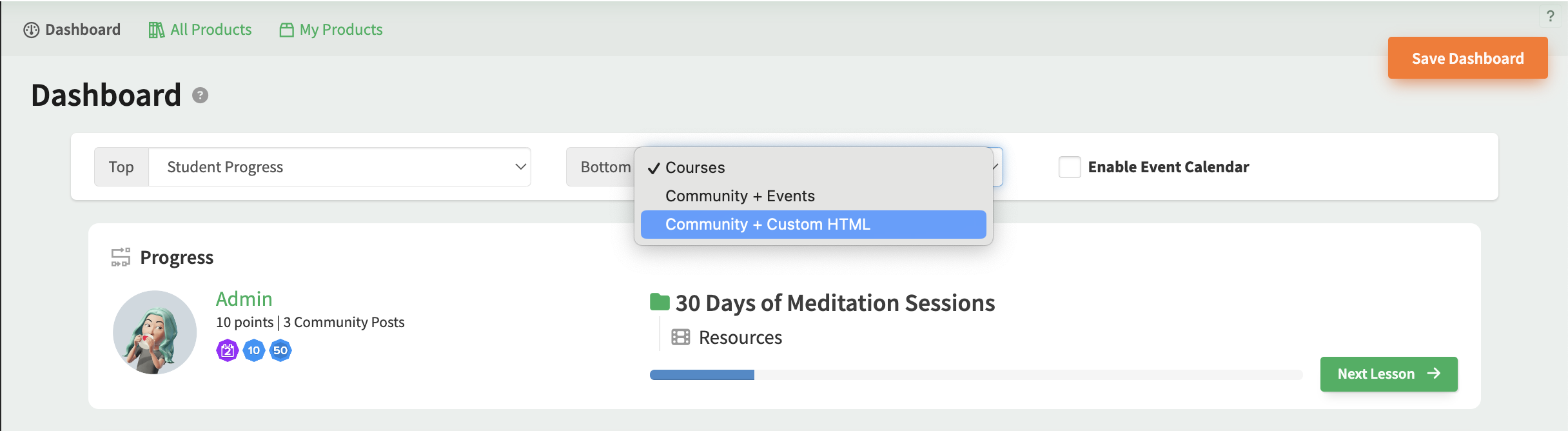This screenshot has width=1568, height=431.
Task: Go to the Next Lesson
Action: [1389, 374]
